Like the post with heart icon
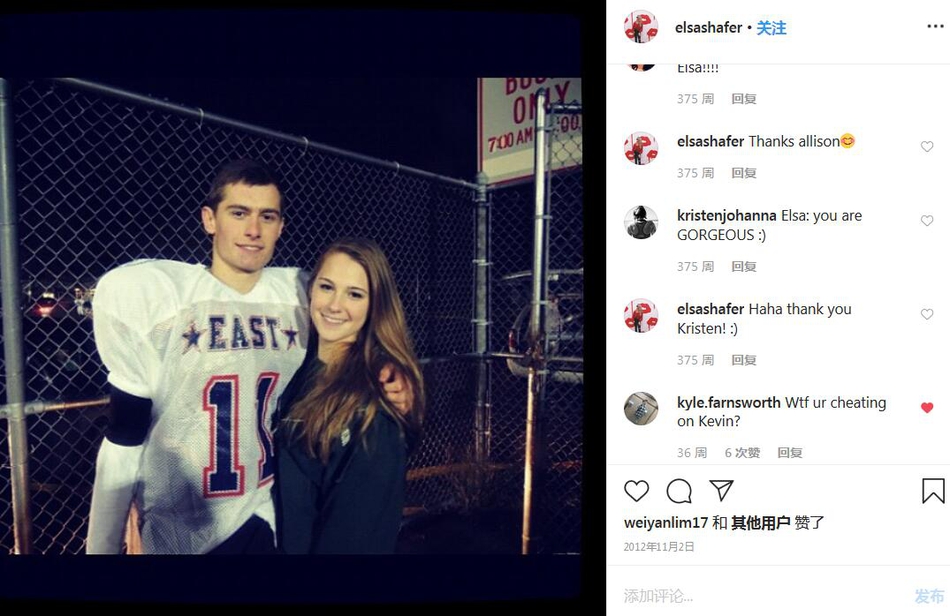 pyautogui.click(x=636, y=491)
